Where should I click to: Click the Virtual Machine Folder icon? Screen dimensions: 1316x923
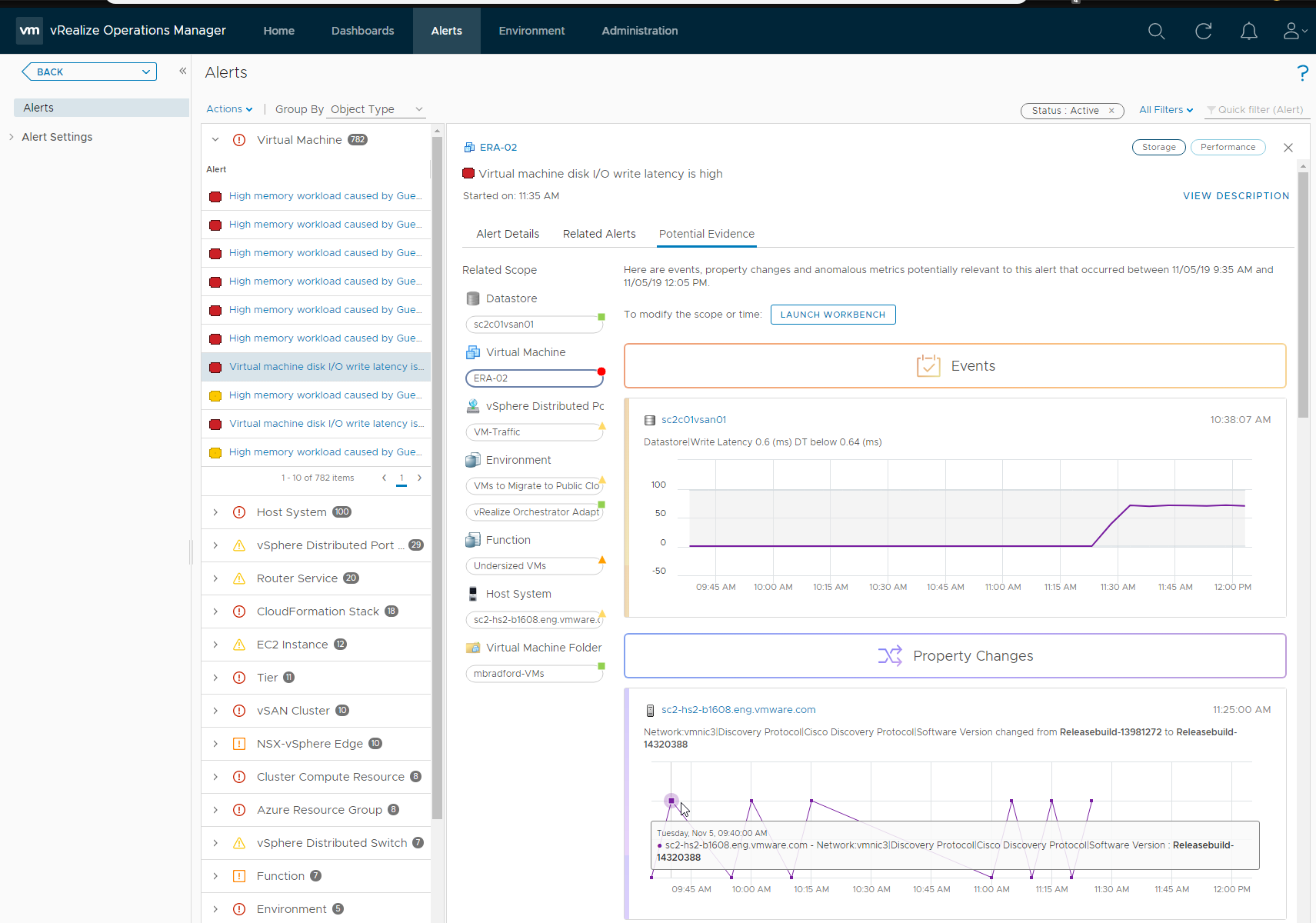(473, 648)
